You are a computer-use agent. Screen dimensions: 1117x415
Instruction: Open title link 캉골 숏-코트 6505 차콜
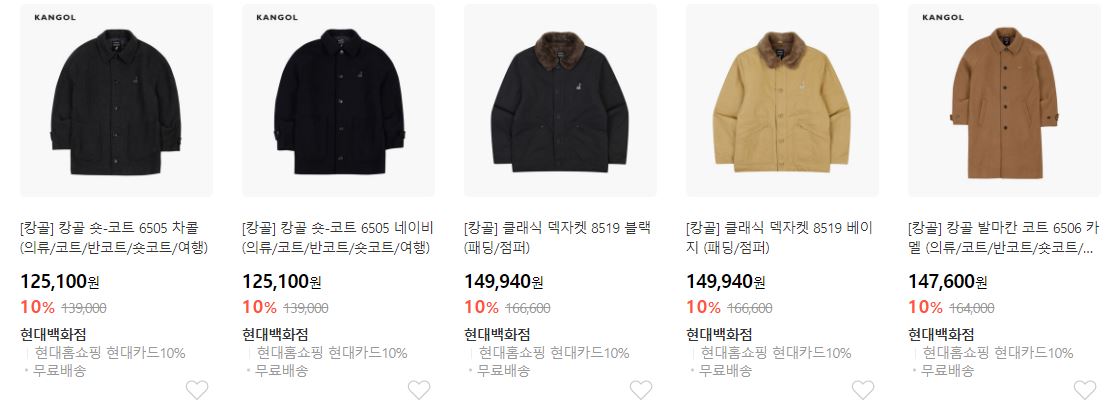114,238
